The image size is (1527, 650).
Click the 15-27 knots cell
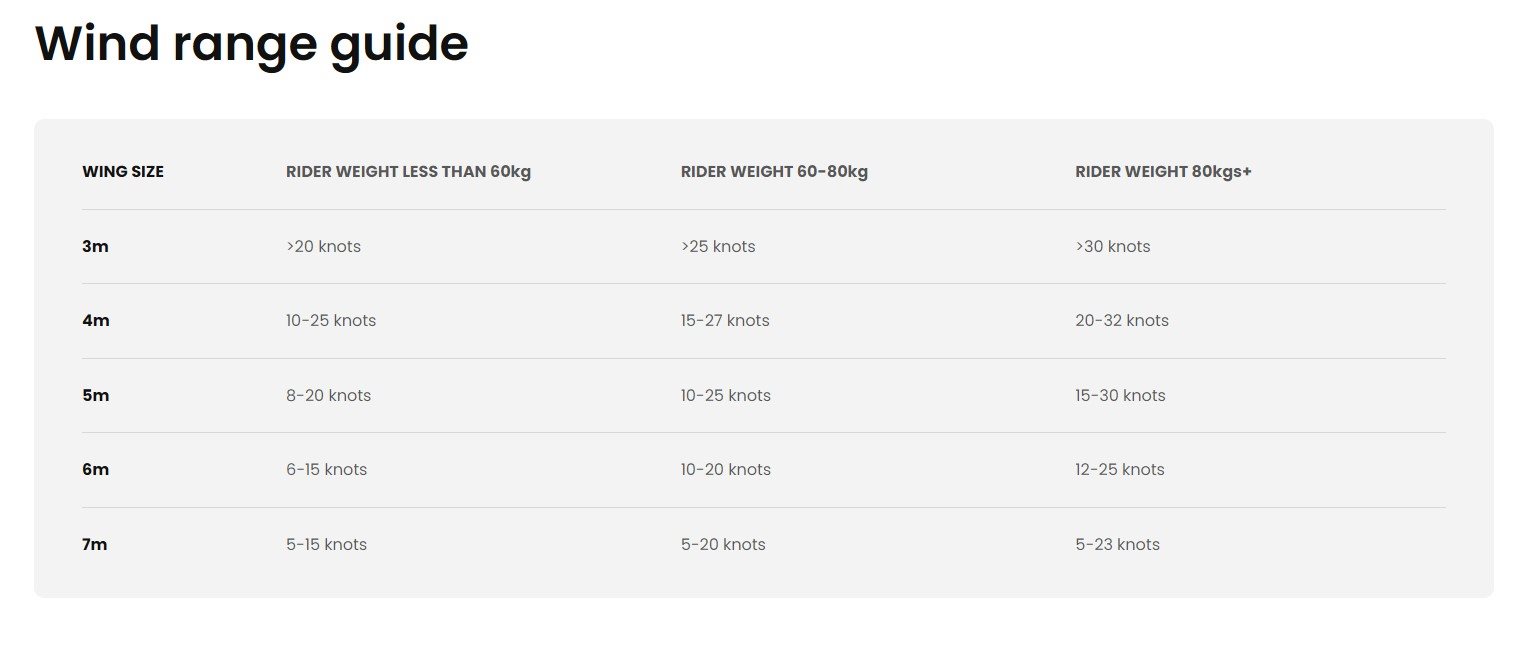(x=725, y=321)
